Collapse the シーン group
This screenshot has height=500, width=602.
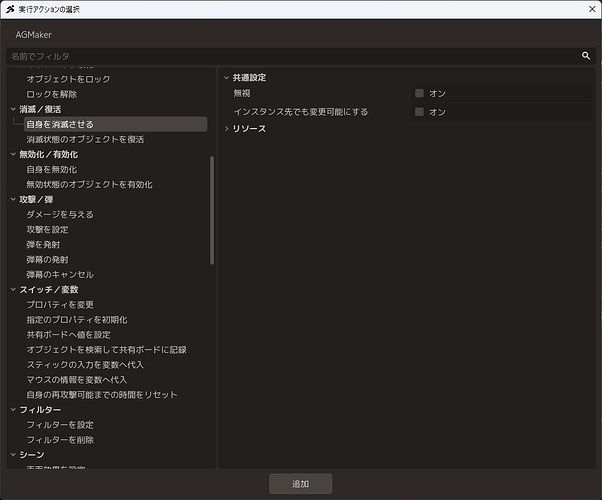[x=13, y=455]
